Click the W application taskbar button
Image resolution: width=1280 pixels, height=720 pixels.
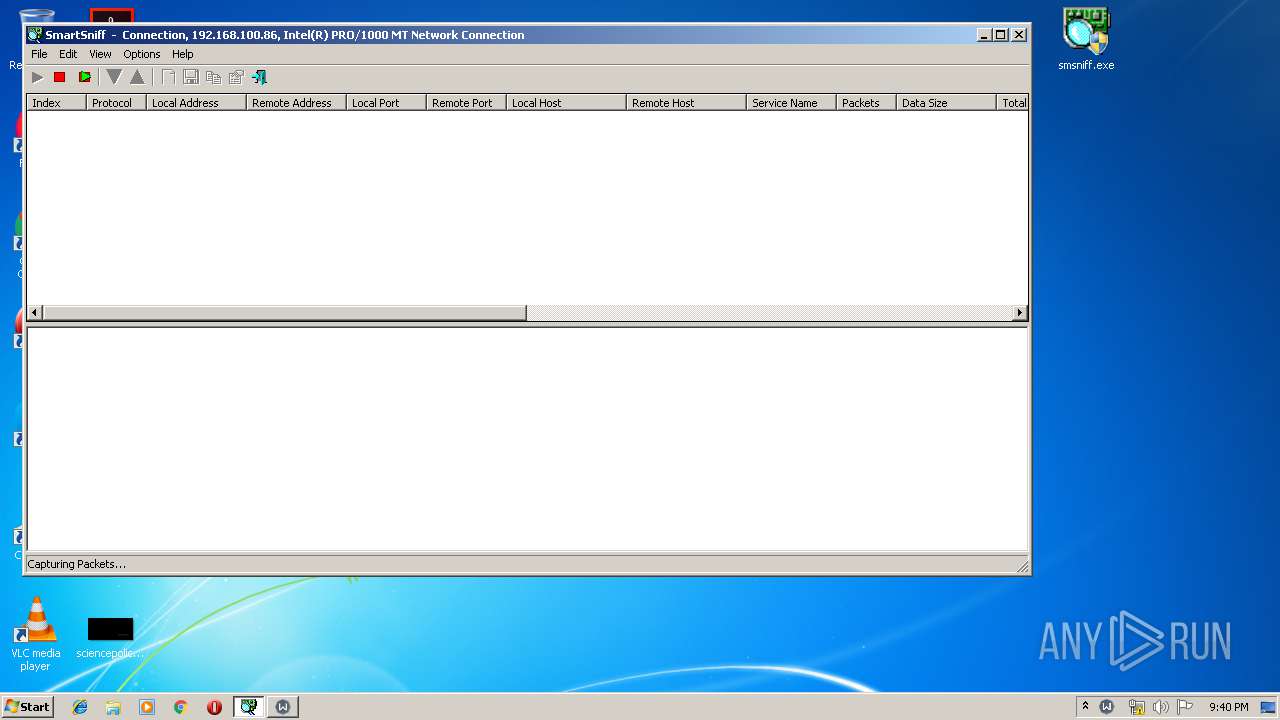[283, 707]
